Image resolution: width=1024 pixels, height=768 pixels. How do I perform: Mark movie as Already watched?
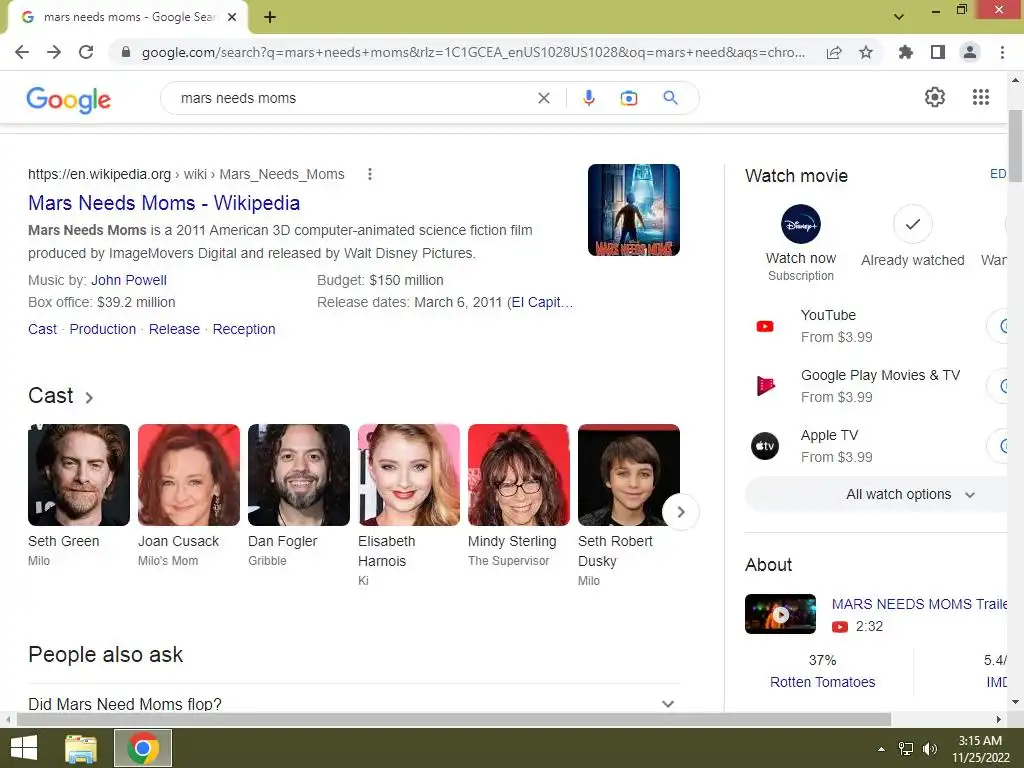tap(912, 236)
